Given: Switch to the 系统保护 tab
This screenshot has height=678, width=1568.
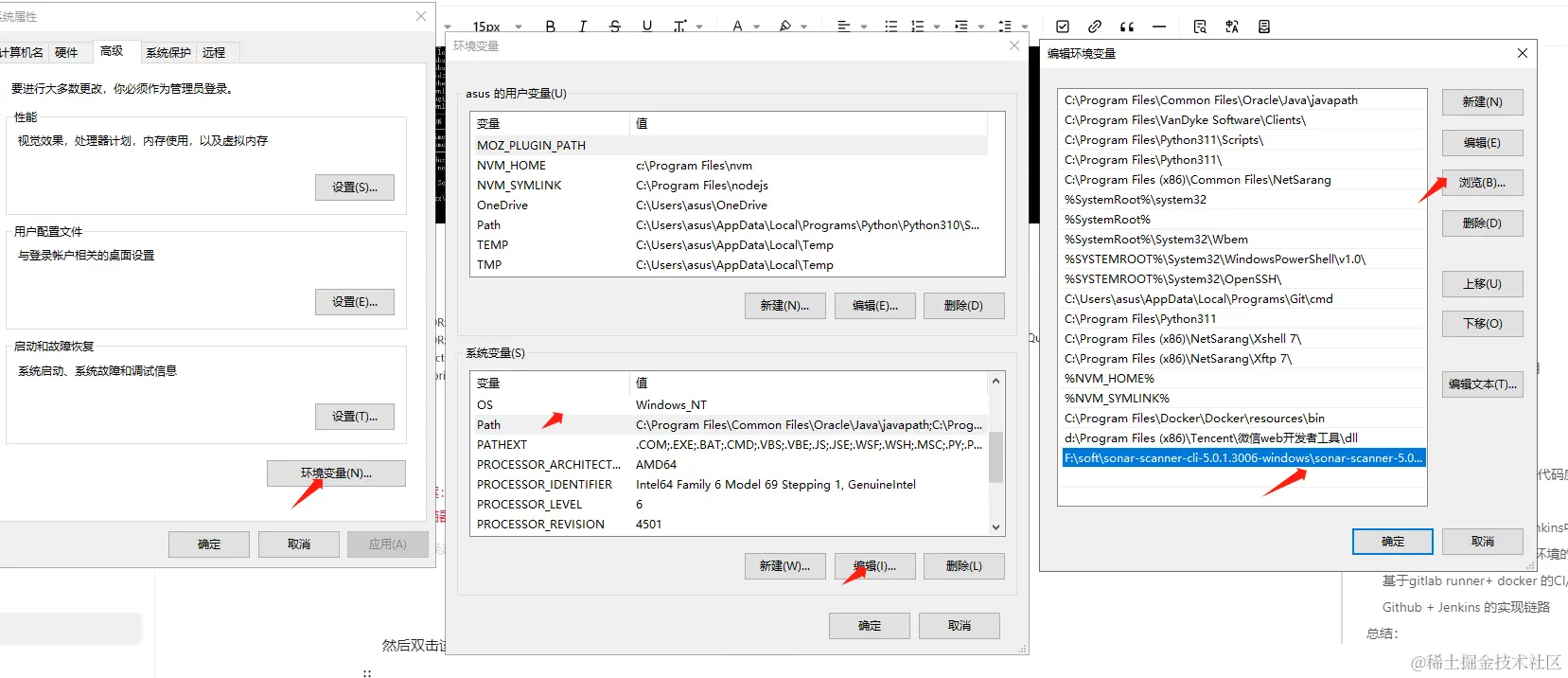Looking at the screenshot, I should (x=168, y=52).
